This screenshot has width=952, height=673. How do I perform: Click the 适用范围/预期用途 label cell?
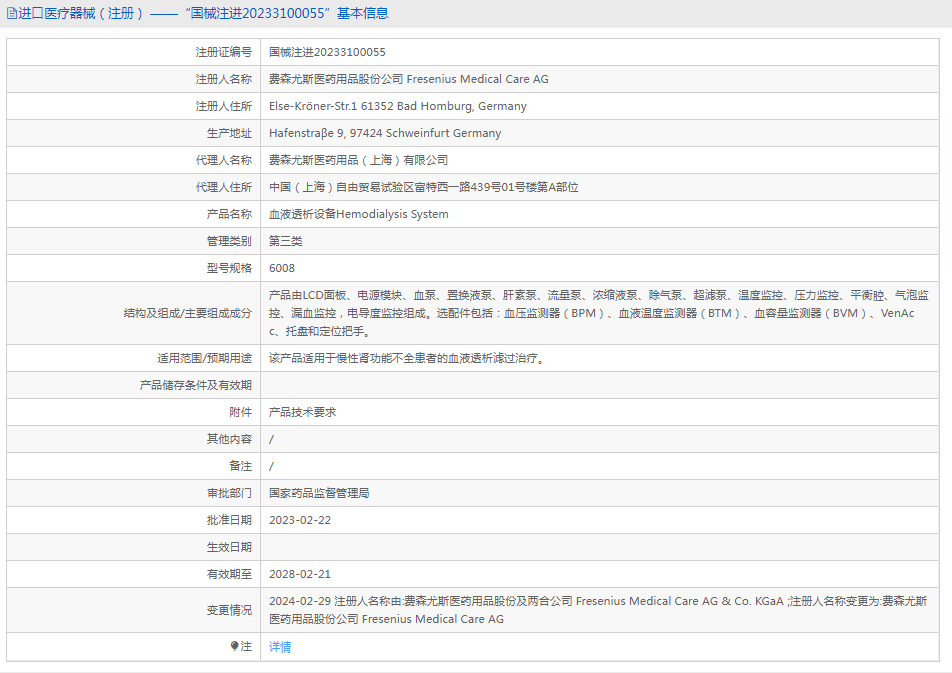pos(134,358)
